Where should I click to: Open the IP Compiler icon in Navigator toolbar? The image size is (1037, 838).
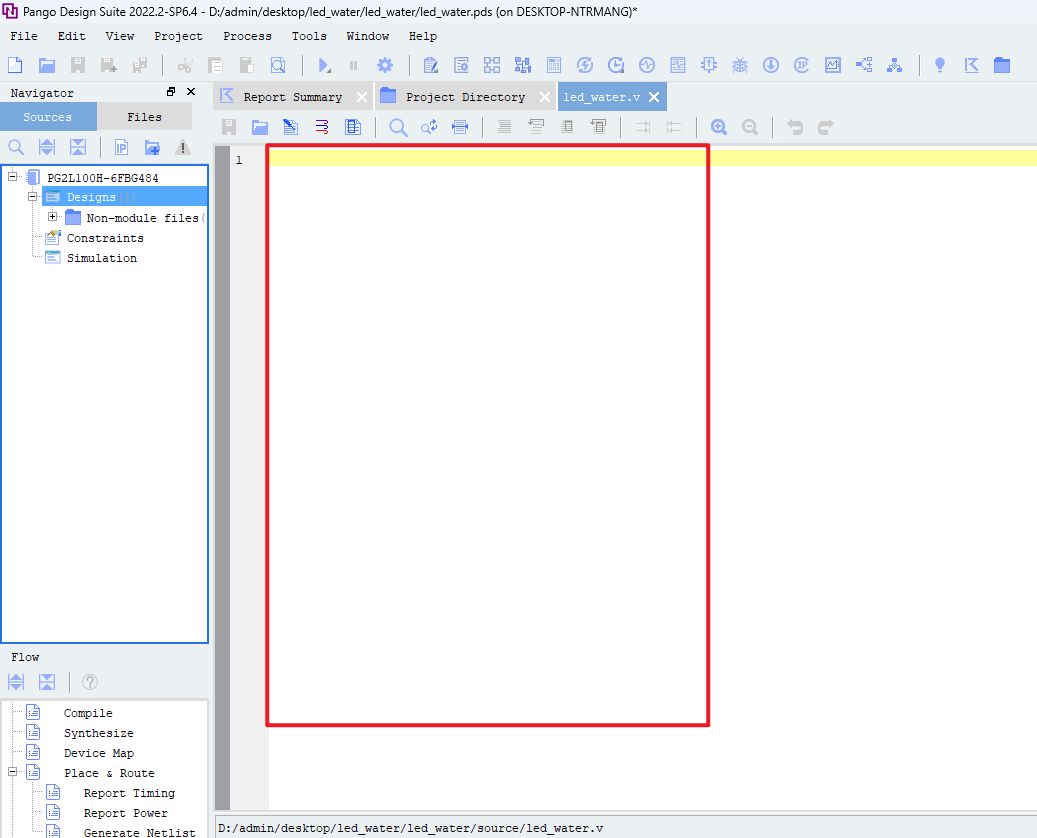pyautogui.click(x=120, y=147)
